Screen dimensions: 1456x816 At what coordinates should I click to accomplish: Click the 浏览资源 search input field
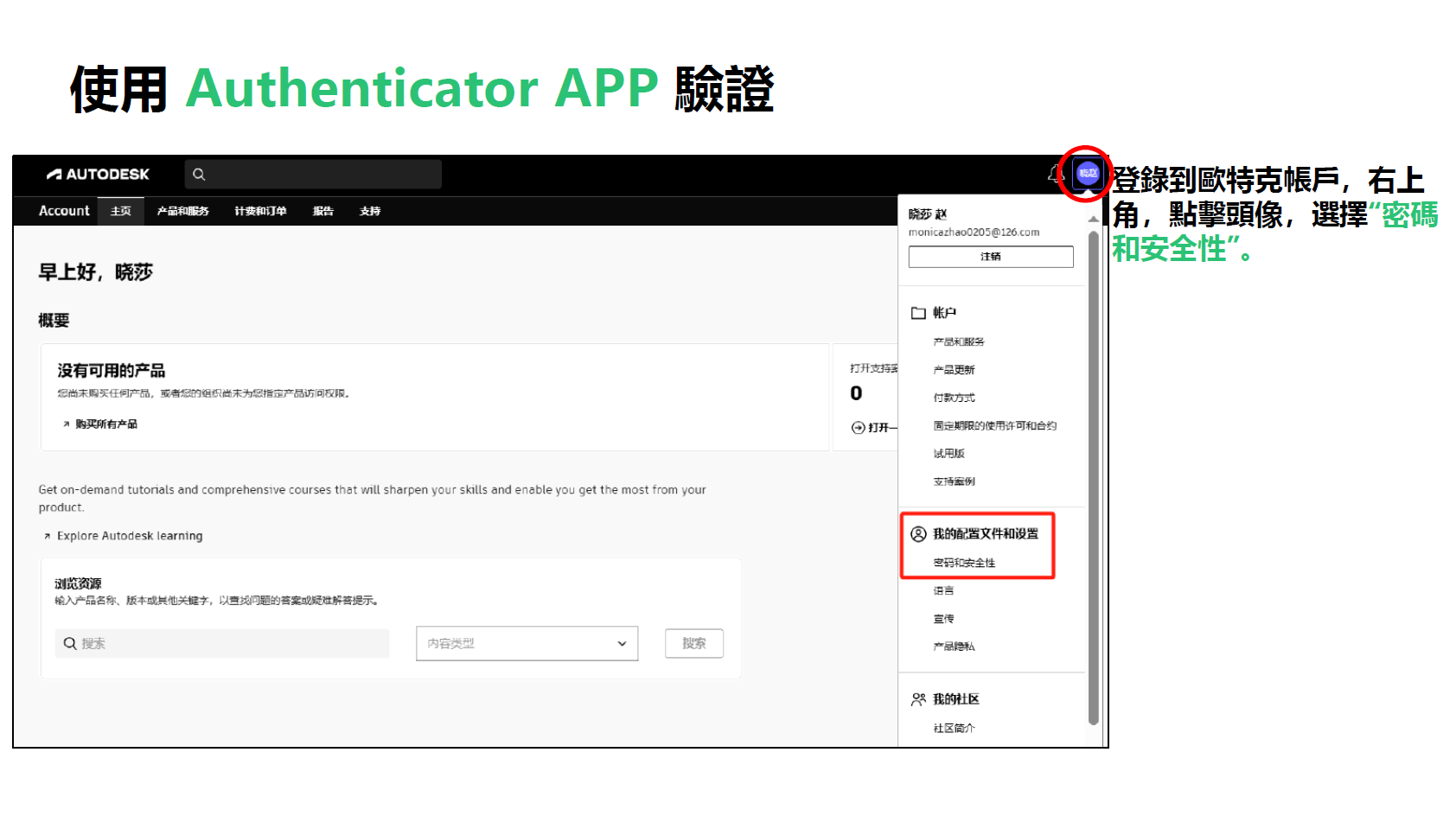pyautogui.click(x=223, y=643)
